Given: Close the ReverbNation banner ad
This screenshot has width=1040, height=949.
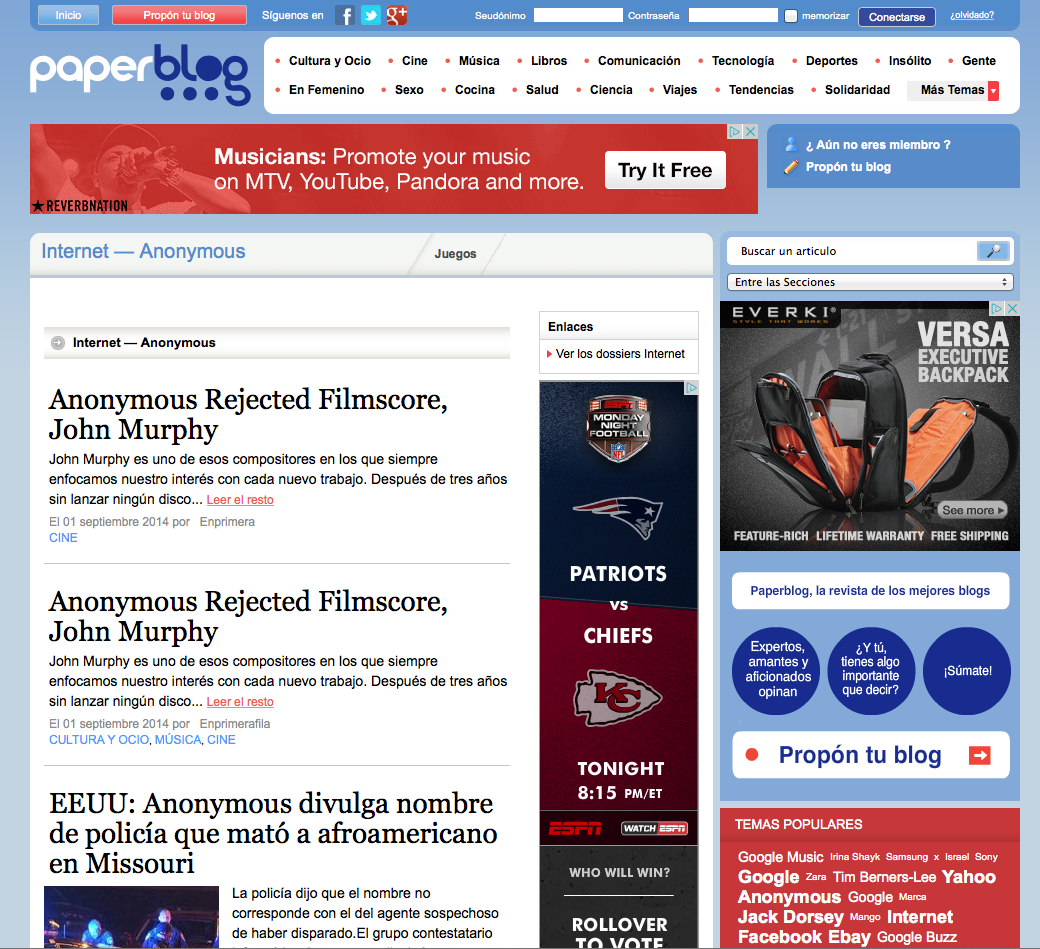Looking at the screenshot, I should pos(751,131).
